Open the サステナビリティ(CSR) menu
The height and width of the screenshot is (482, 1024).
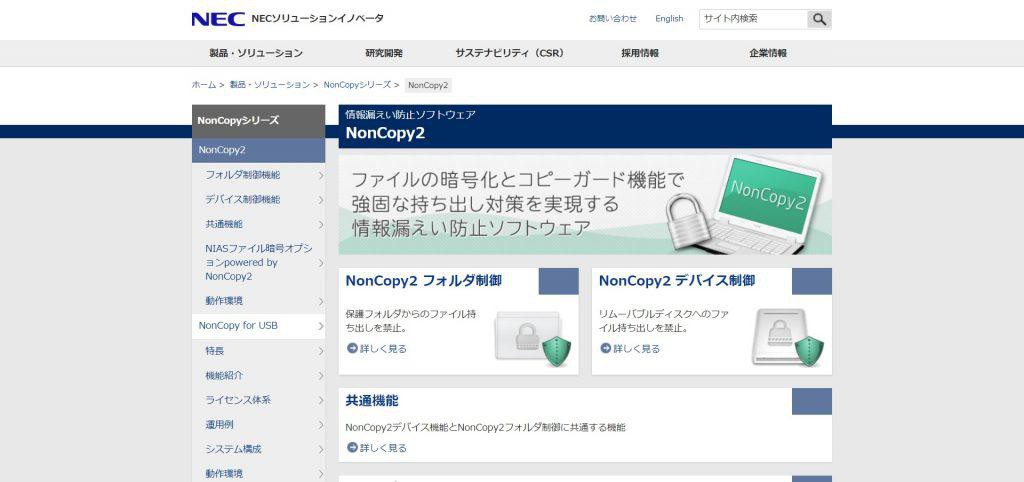point(510,54)
